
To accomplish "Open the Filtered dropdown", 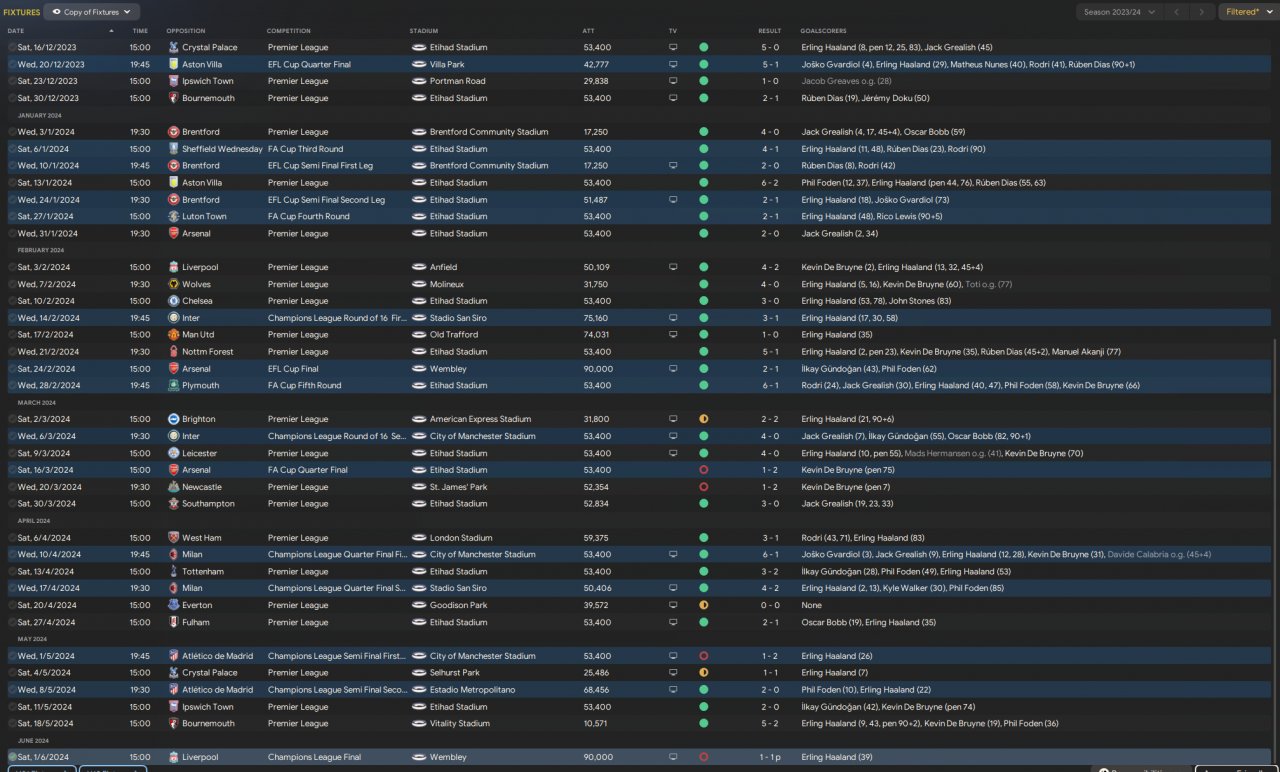I will (1248, 12).
